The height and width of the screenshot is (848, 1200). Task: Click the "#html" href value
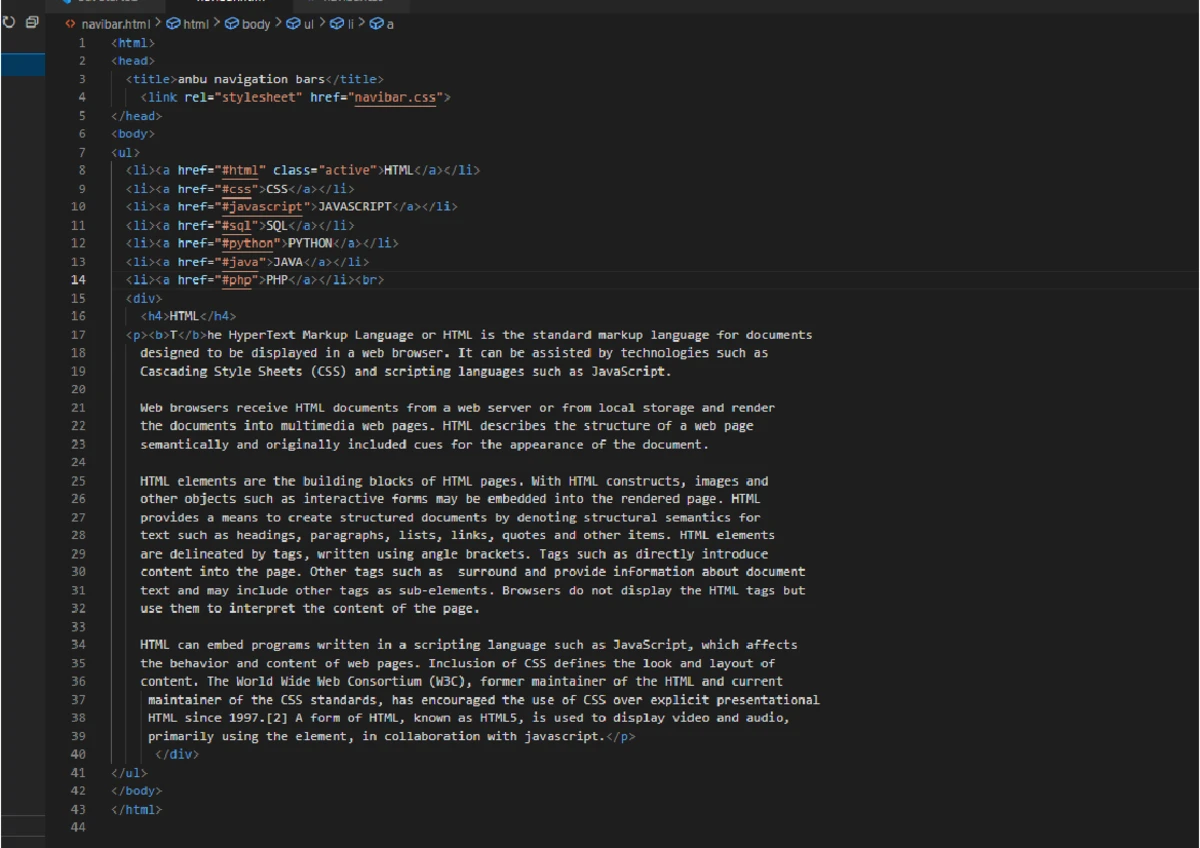coord(240,170)
